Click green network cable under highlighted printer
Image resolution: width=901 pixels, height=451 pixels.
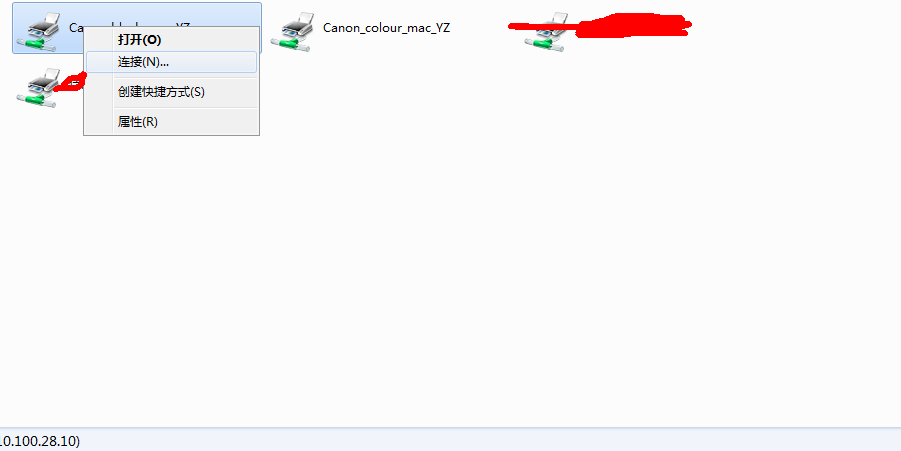point(37,44)
